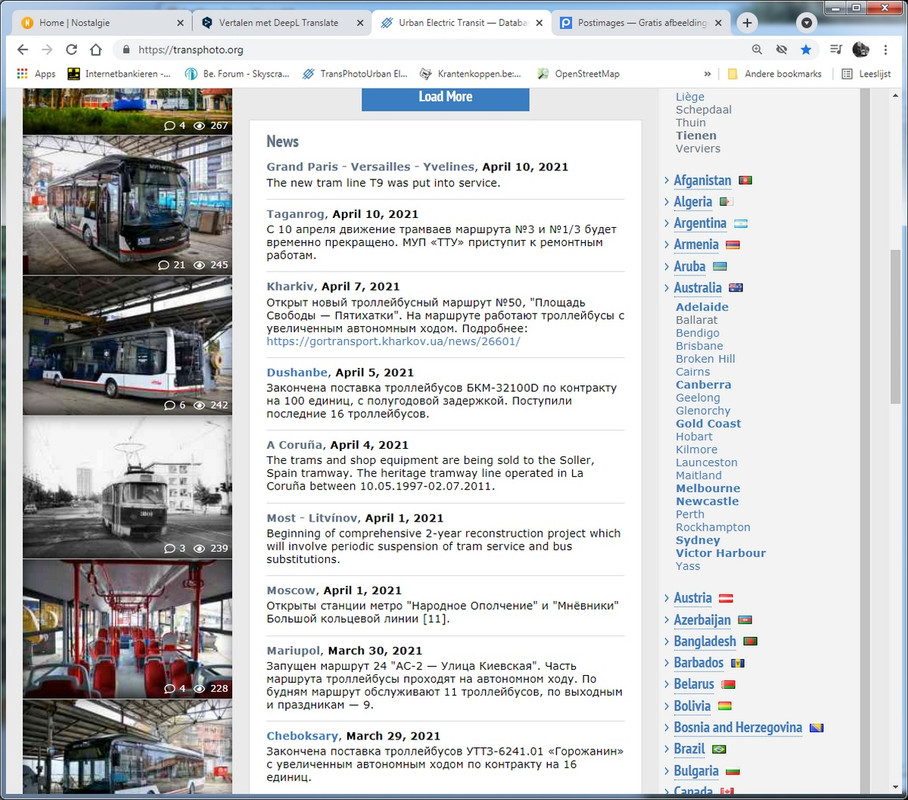This screenshot has width=908, height=800.
Task: Go back using the browser back arrow
Action: click(23, 50)
